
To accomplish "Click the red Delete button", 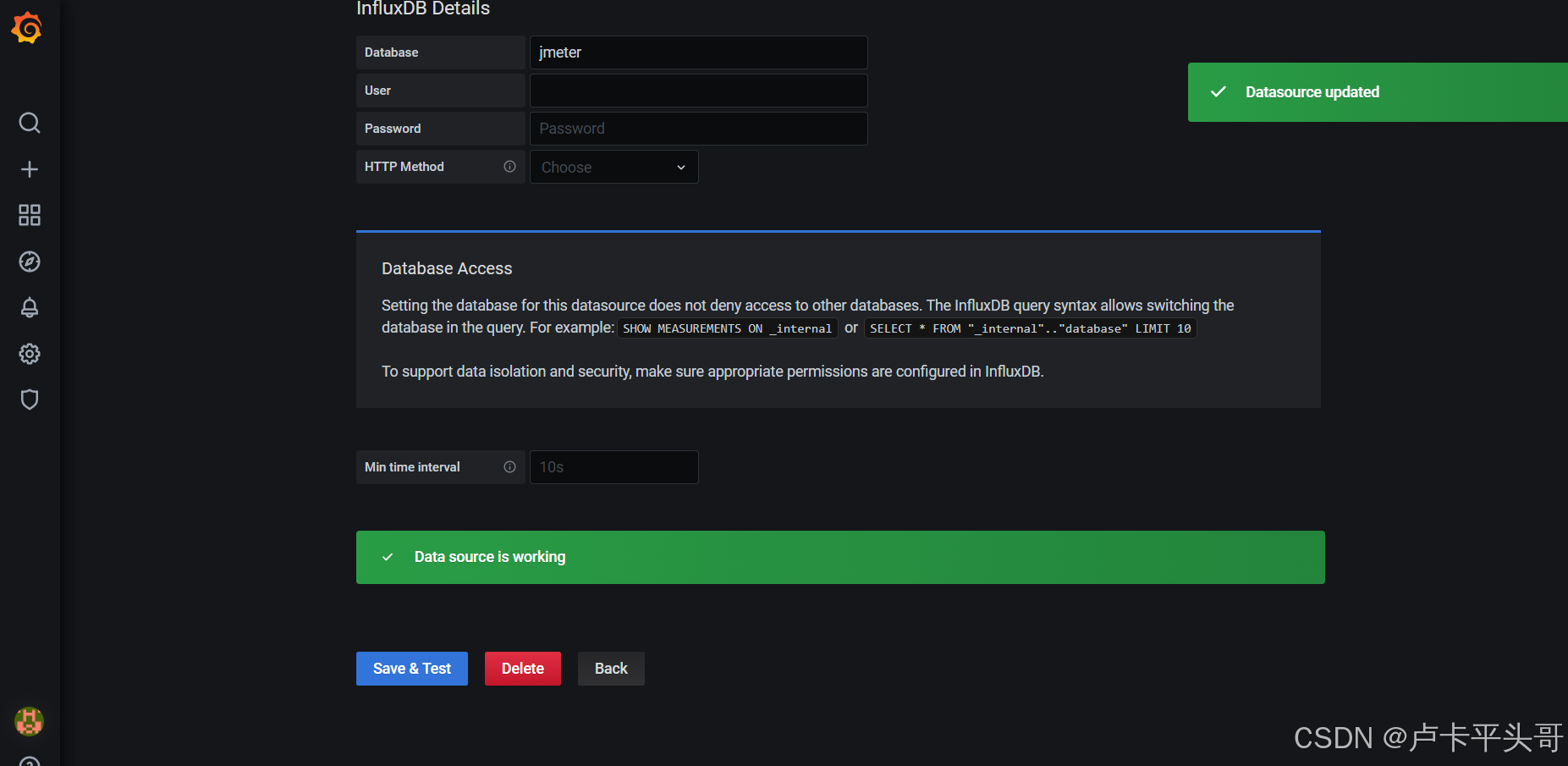I will tap(523, 669).
